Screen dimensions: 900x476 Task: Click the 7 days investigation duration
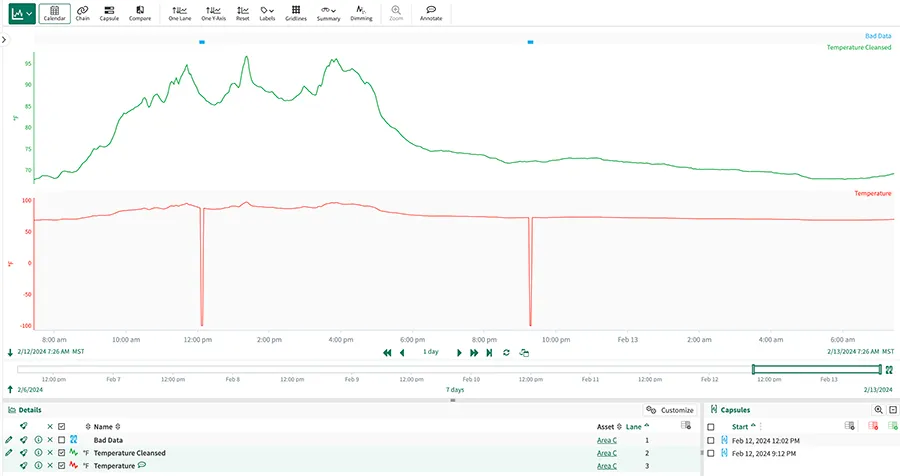[x=455, y=389]
